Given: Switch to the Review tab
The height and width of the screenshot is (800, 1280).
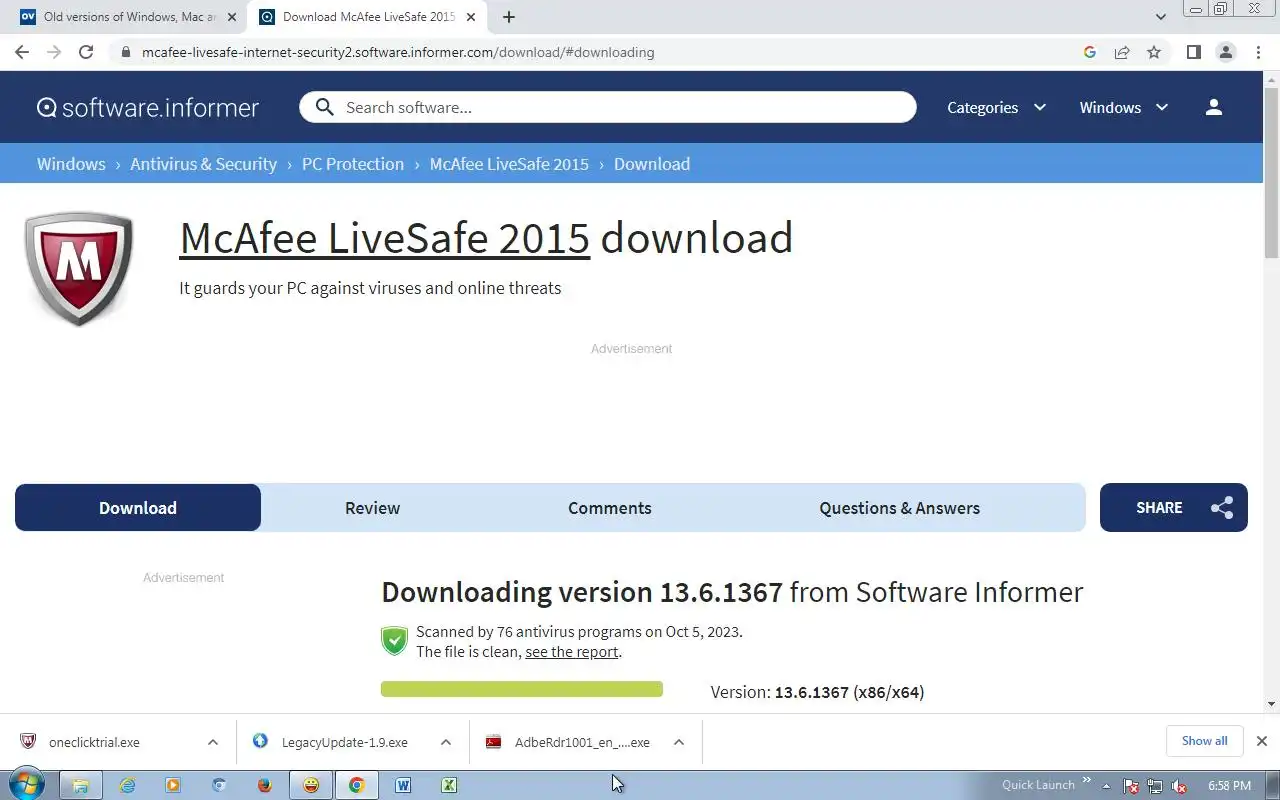Looking at the screenshot, I should 373,508.
